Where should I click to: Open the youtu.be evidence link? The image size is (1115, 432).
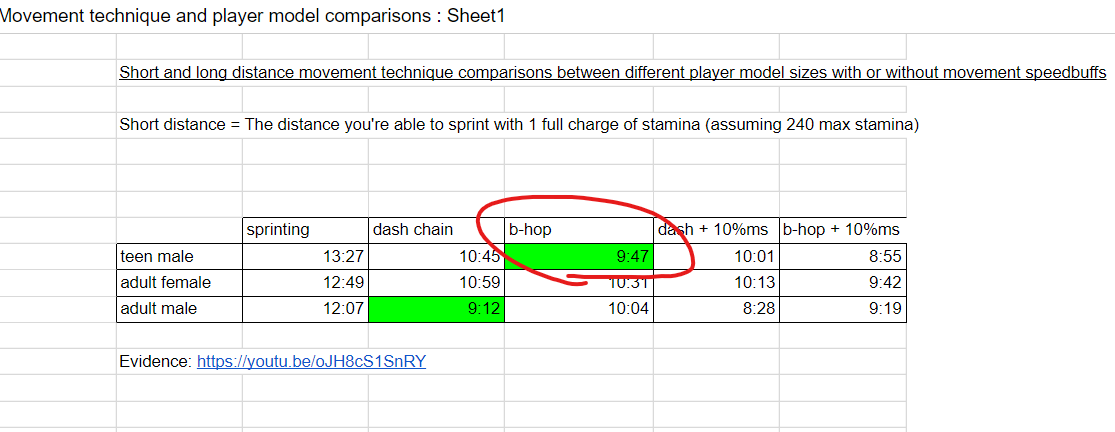(x=311, y=362)
